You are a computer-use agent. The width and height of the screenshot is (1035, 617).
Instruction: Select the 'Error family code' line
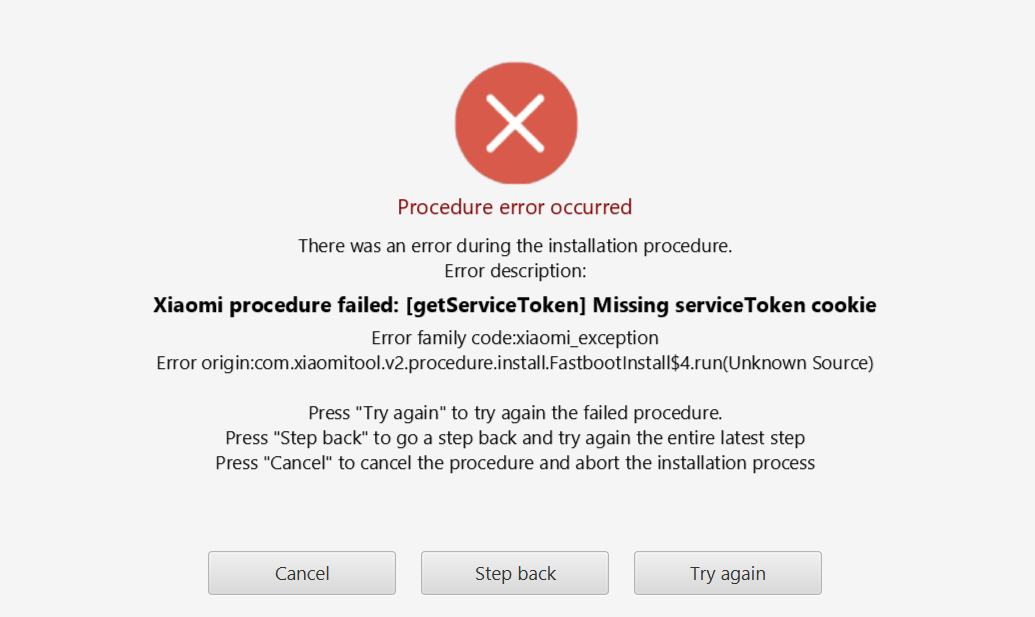515,338
